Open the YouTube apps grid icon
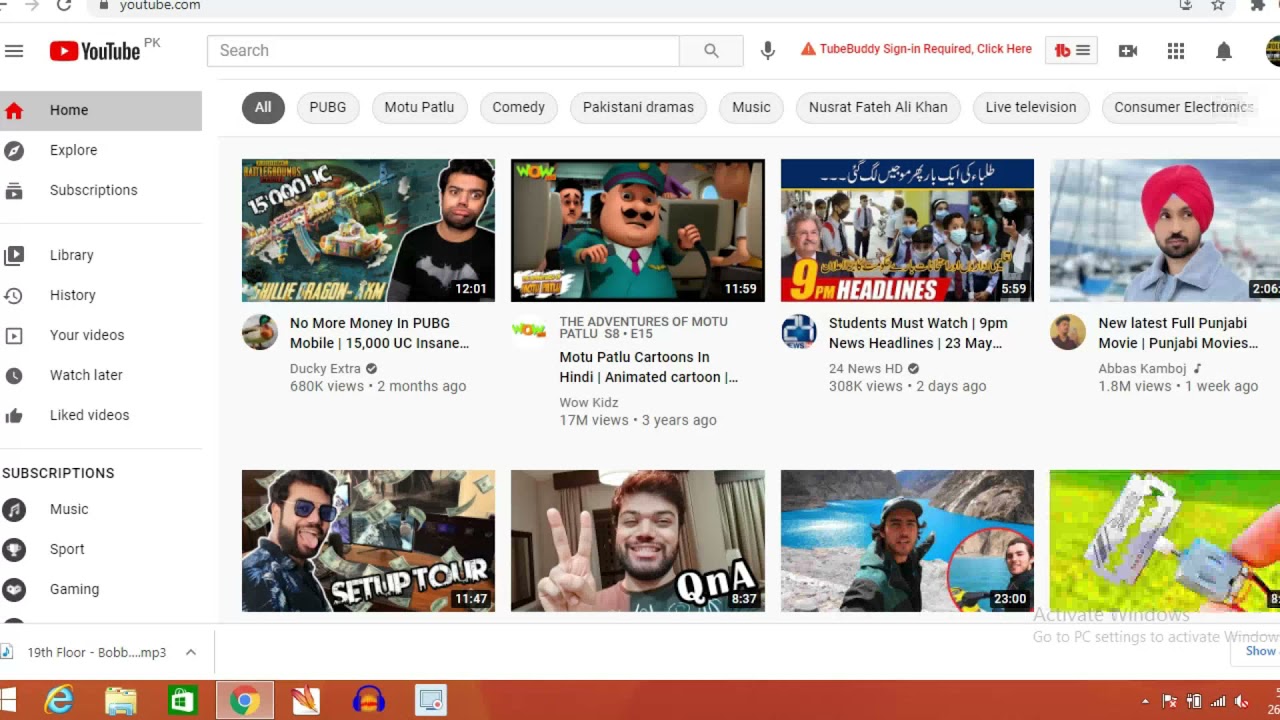 1176,51
